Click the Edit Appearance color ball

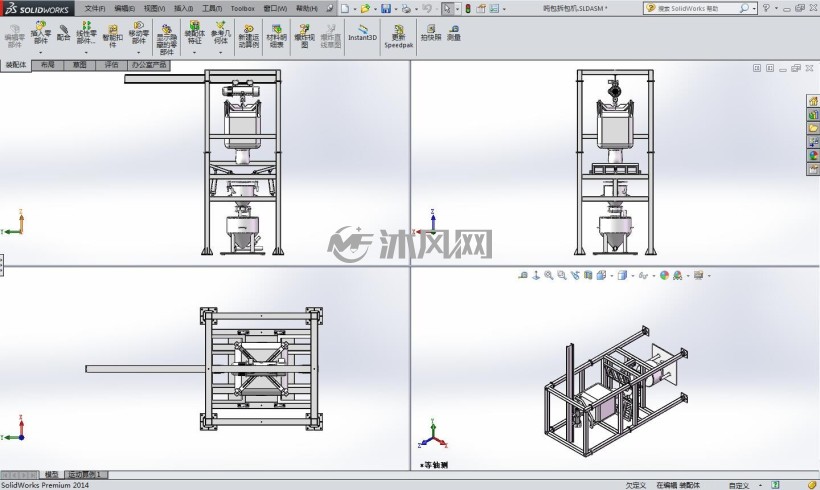click(664, 275)
